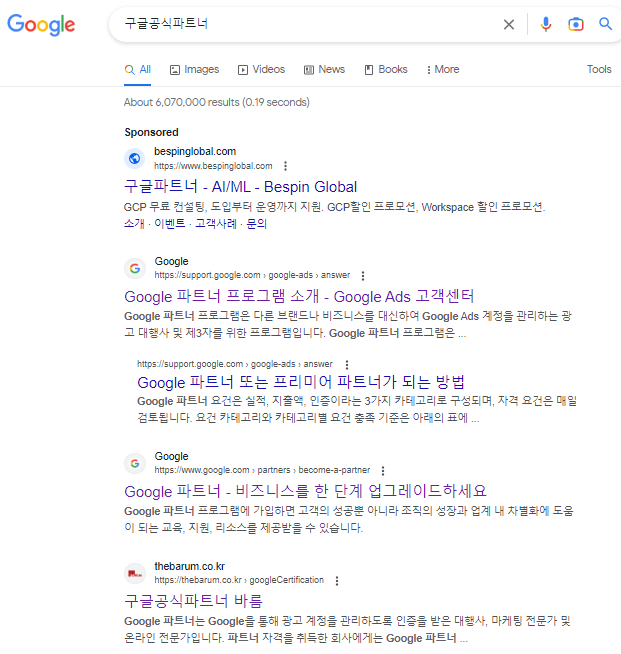The image size is (621, 654).
Task: Open the Books tab
Action: tap(386, 70)
